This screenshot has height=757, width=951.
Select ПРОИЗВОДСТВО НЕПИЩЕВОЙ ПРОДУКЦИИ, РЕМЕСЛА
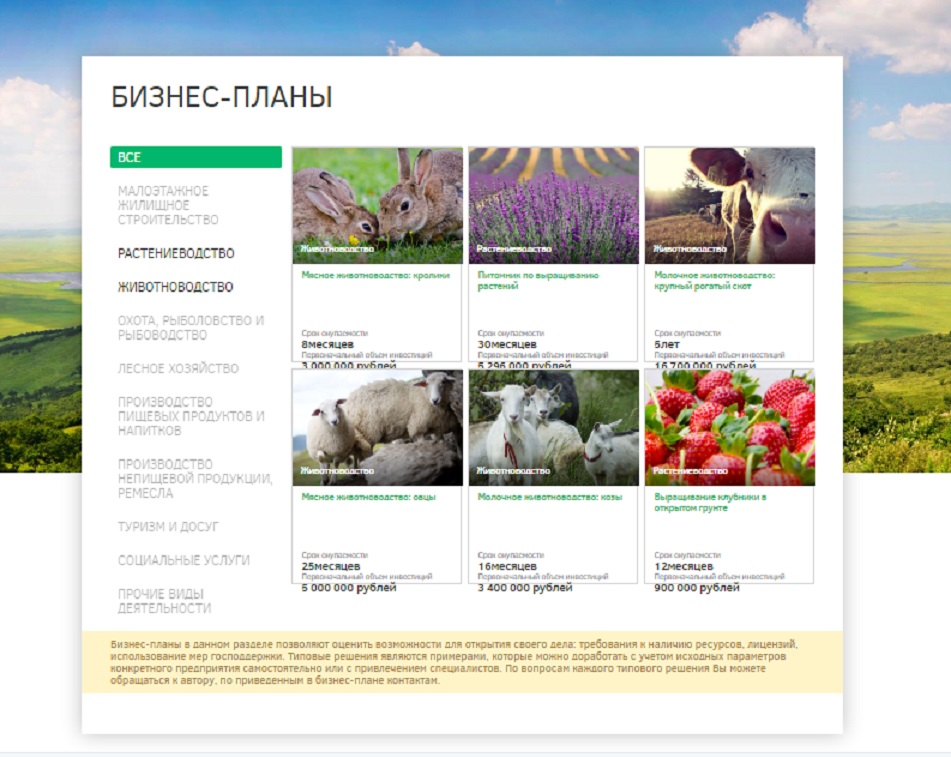194,479
